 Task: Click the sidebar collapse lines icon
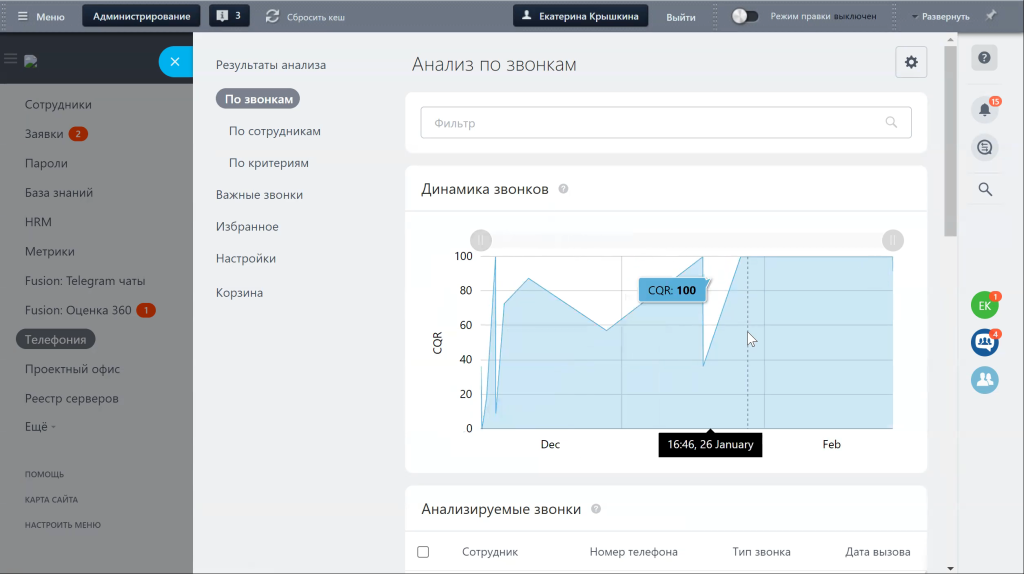pyautogui.click(x=10, y=59)
